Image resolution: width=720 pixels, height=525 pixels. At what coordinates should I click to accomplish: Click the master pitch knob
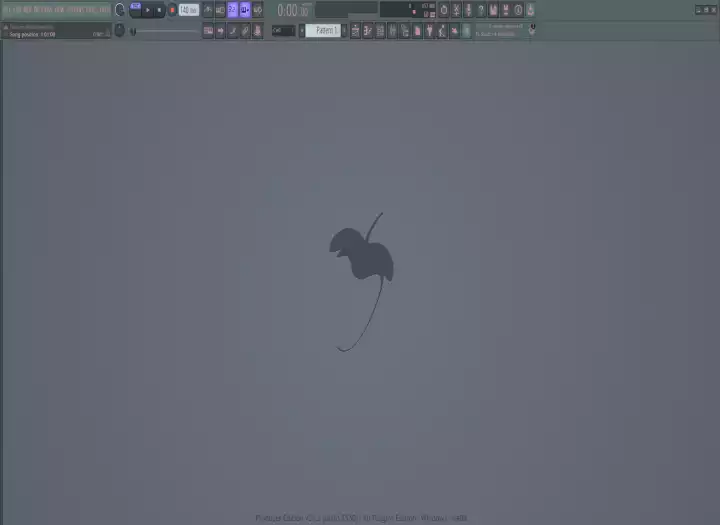pyautogui.click(x=120, y=30)
